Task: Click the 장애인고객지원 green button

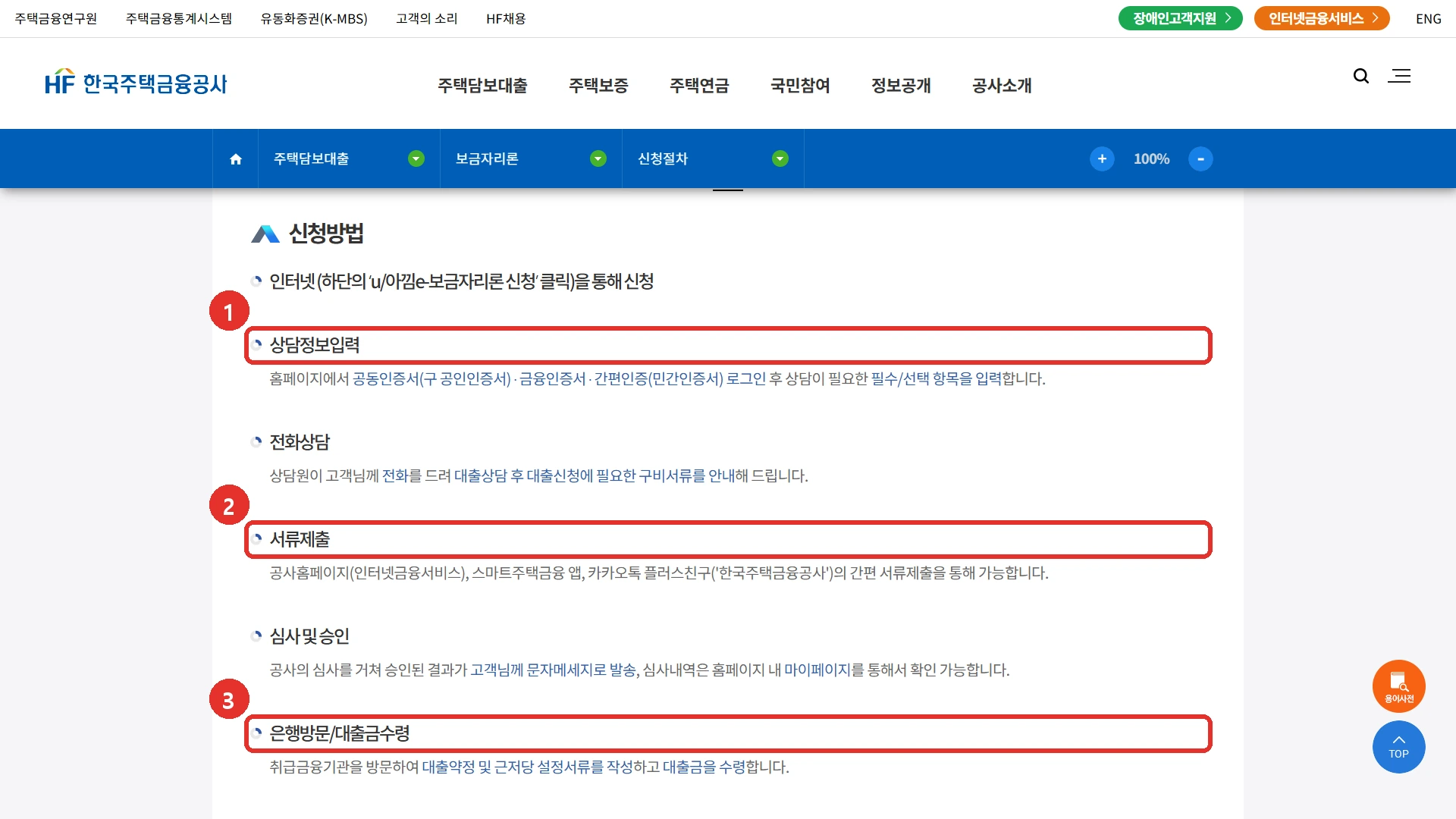Action: point(1181,18)
